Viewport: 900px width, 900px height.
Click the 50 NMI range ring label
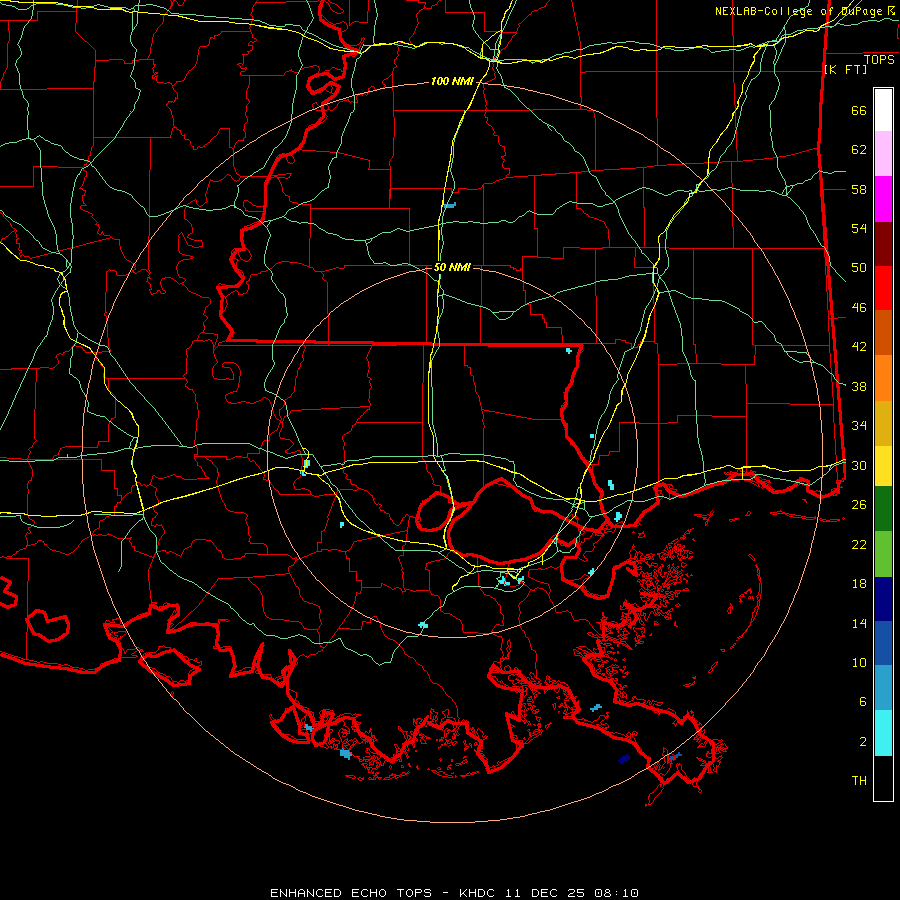[x=452, y=267]
